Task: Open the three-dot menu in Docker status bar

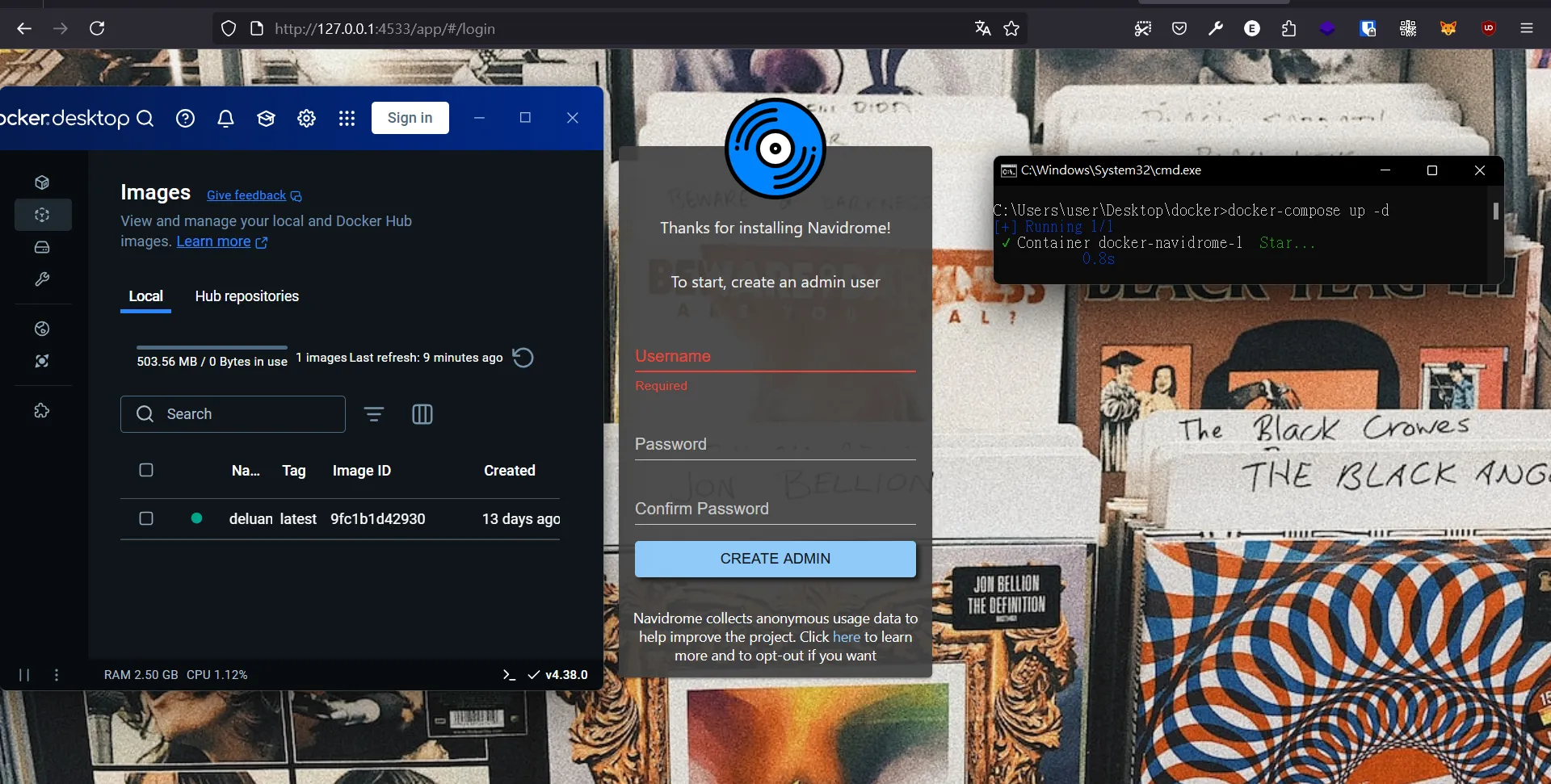Action: pos(56,675)
